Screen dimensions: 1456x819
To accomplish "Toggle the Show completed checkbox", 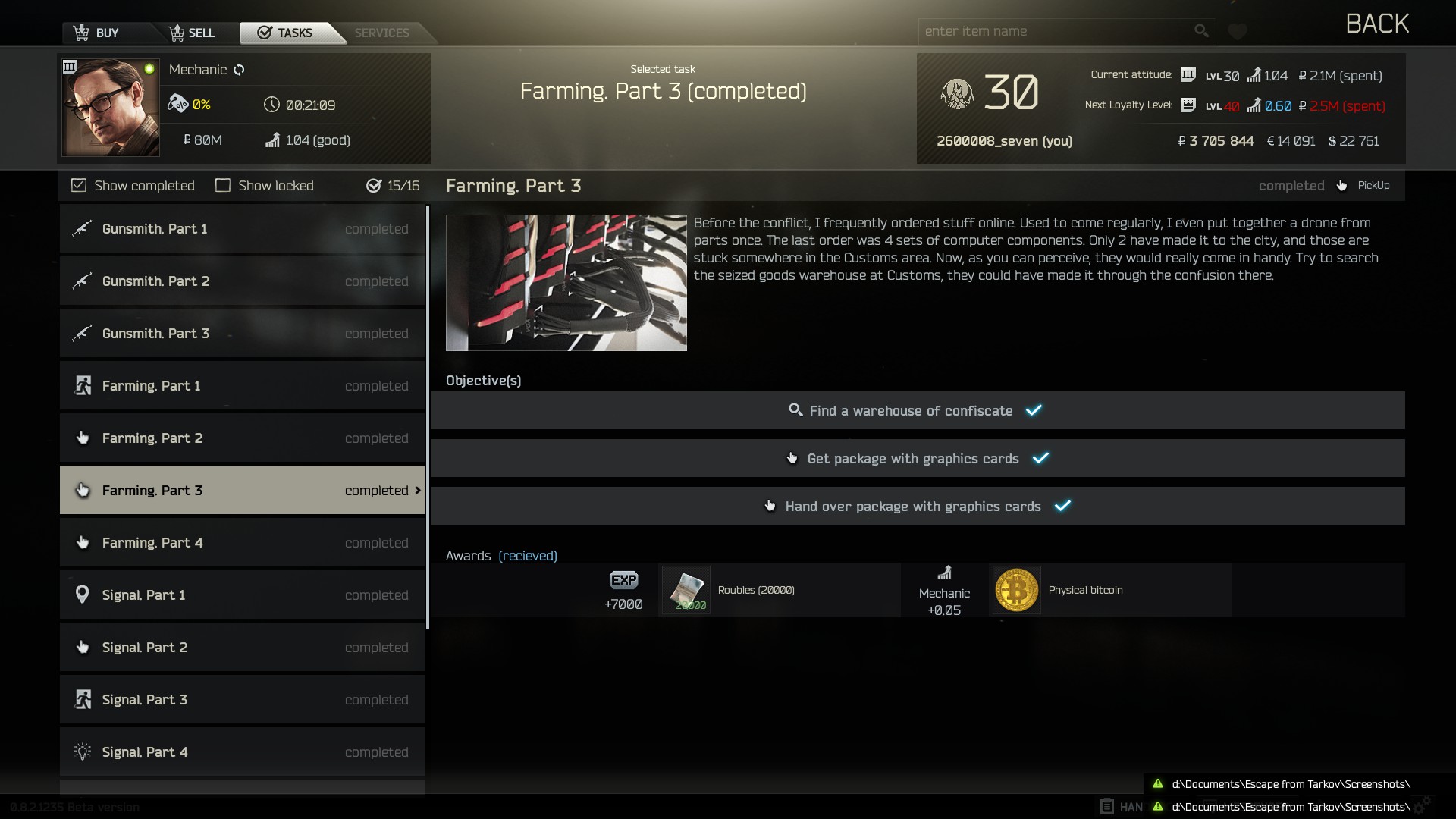I will coord(79,186).
